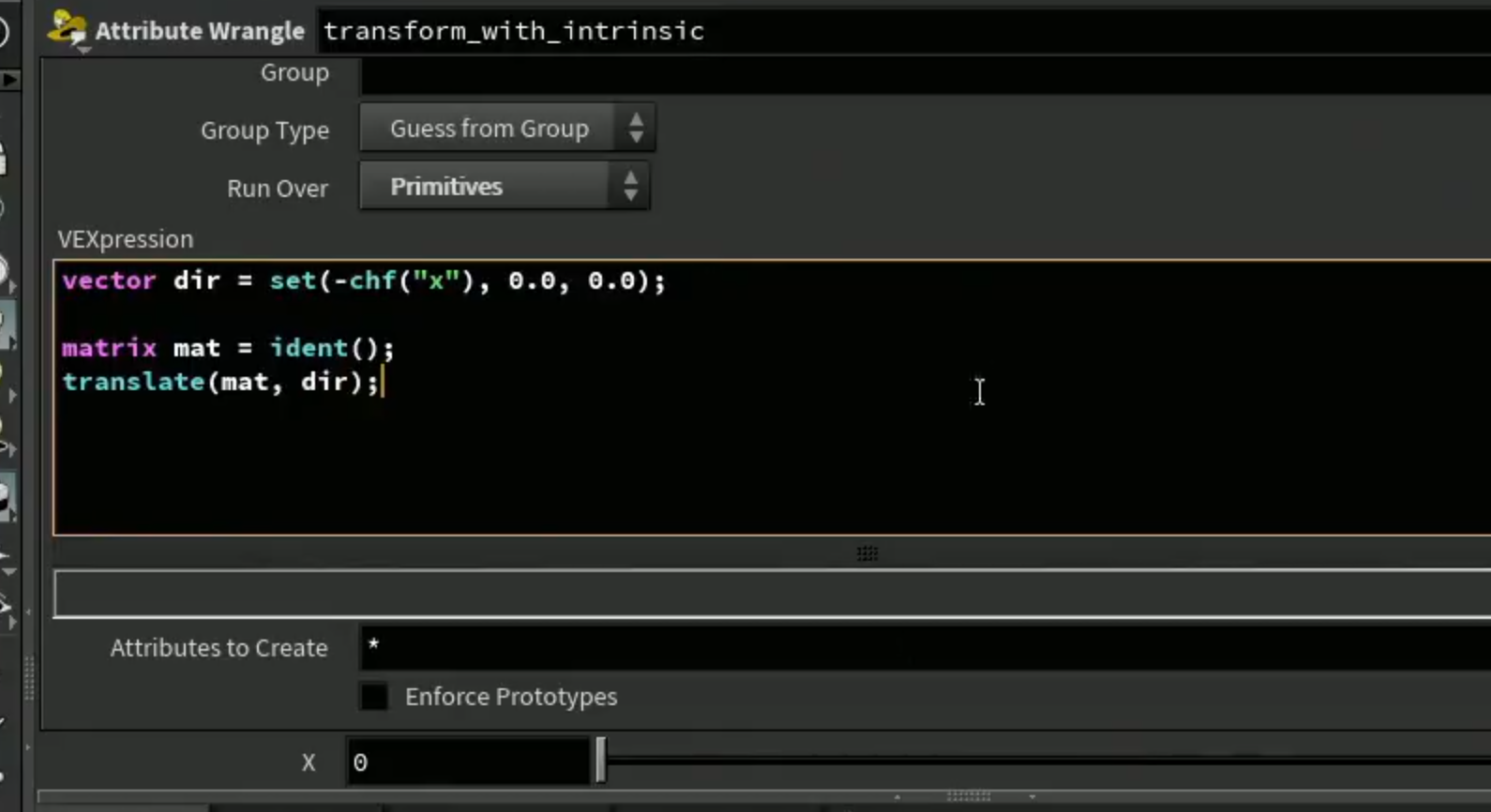Click the vertical dotted grip on left edge

[x=29, y=678]
